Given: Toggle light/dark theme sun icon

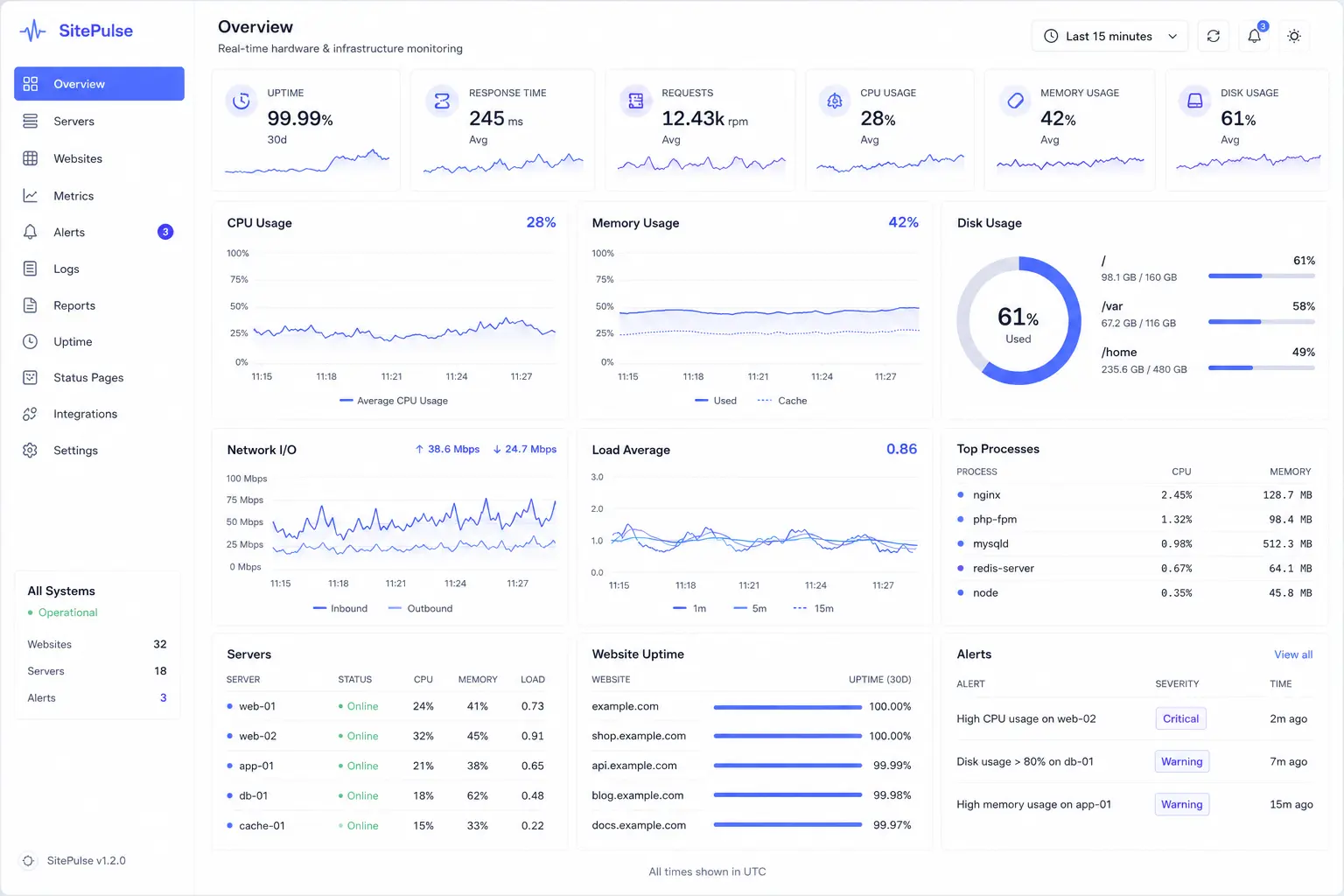Looking at the screenshot, I should (x=1294, y=36).
